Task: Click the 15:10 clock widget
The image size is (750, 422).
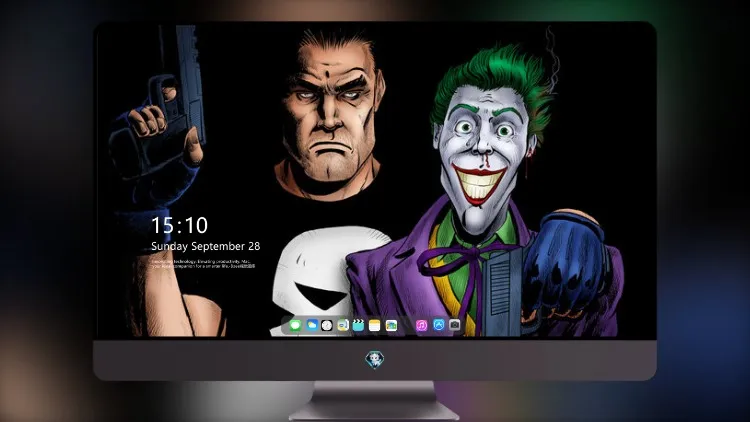Action: (x=179, y=225)
